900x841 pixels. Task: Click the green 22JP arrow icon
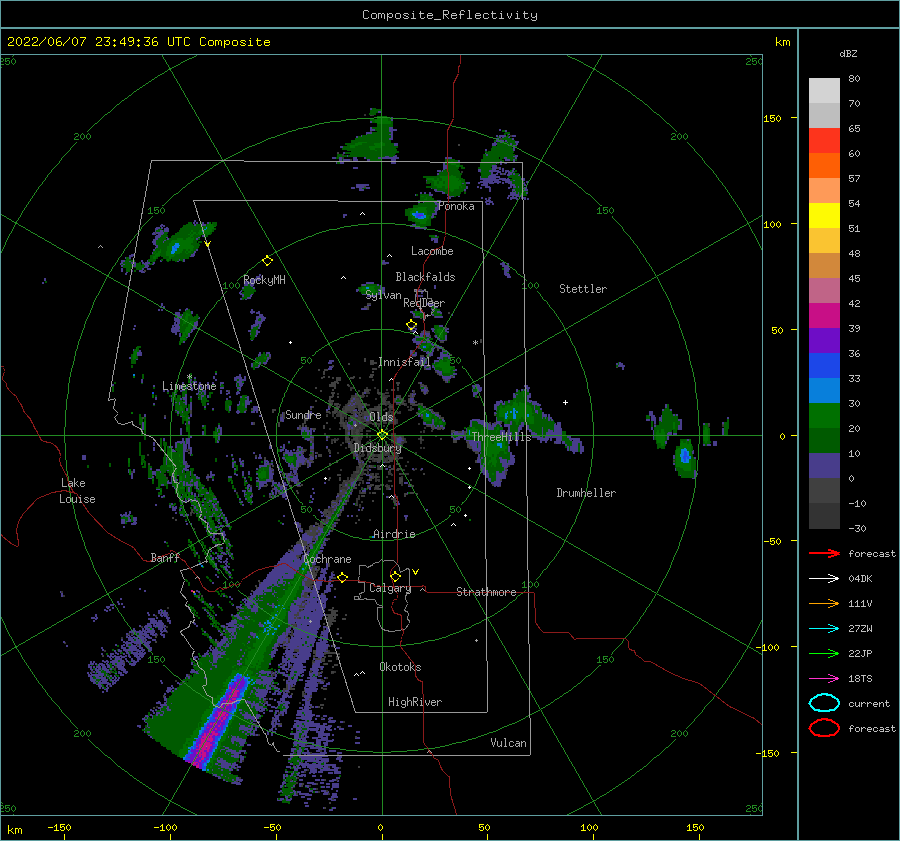click(x=824, y=653)
